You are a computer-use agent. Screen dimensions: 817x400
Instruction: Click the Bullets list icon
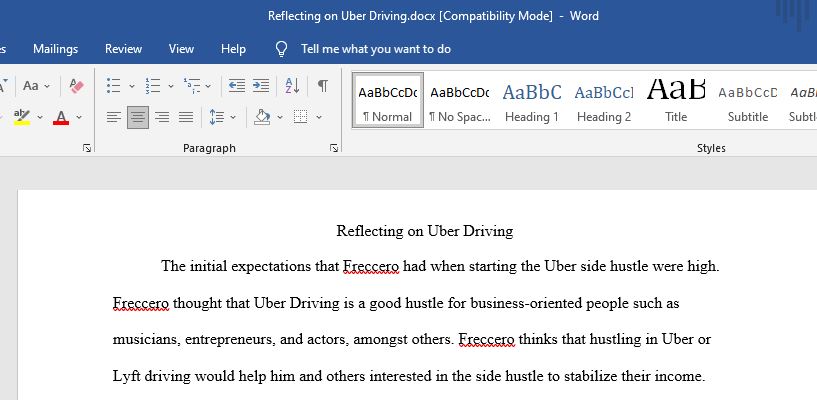pos(114,85)
